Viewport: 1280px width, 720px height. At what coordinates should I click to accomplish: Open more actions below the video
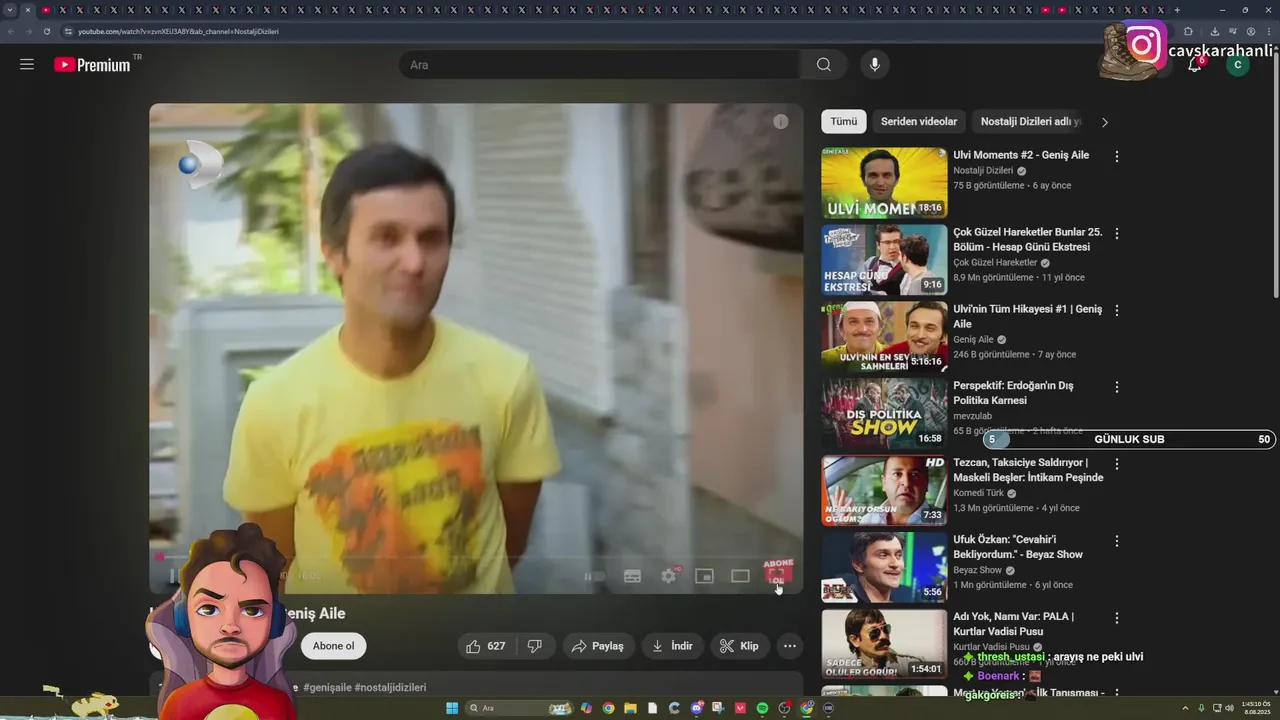click(790, 646)
